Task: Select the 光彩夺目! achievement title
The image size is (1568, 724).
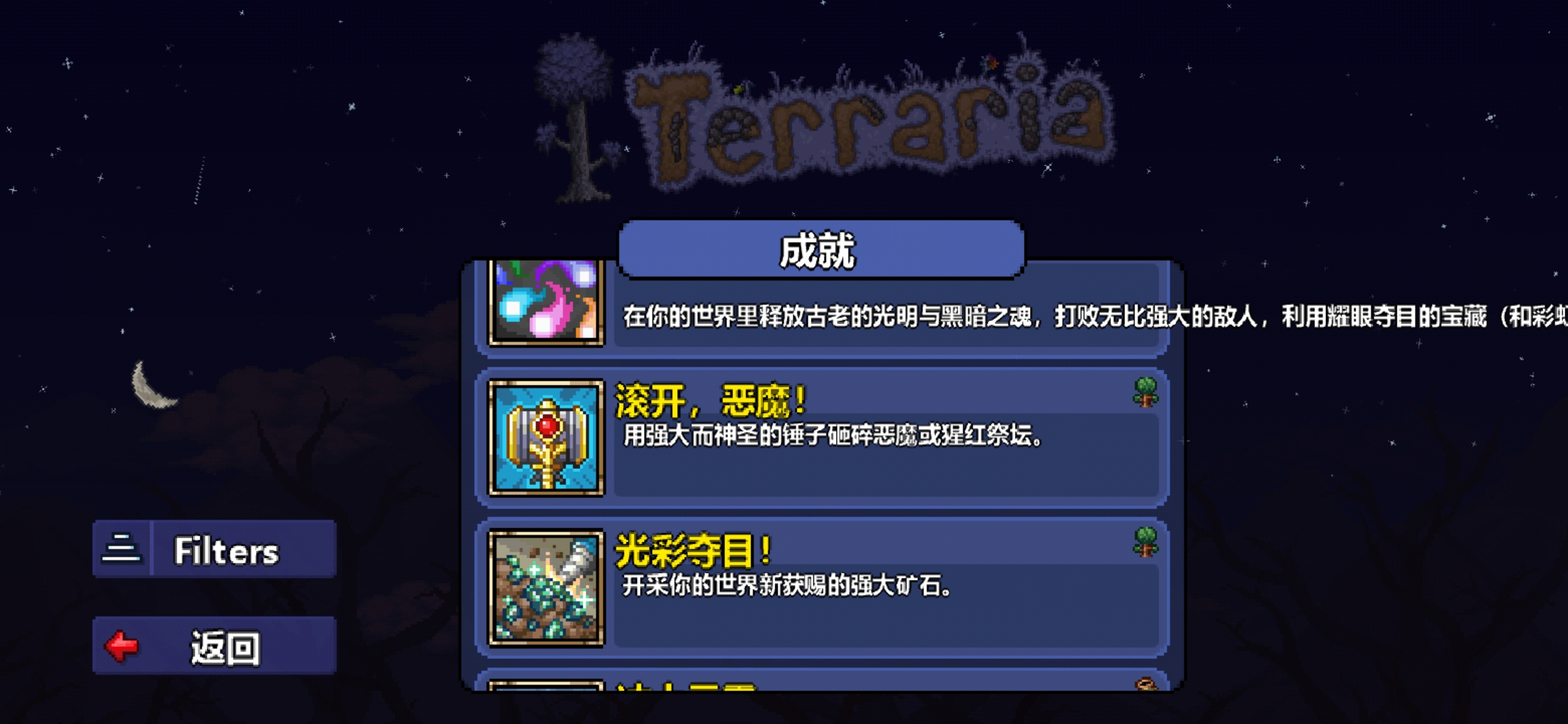Action: point(694,551)
